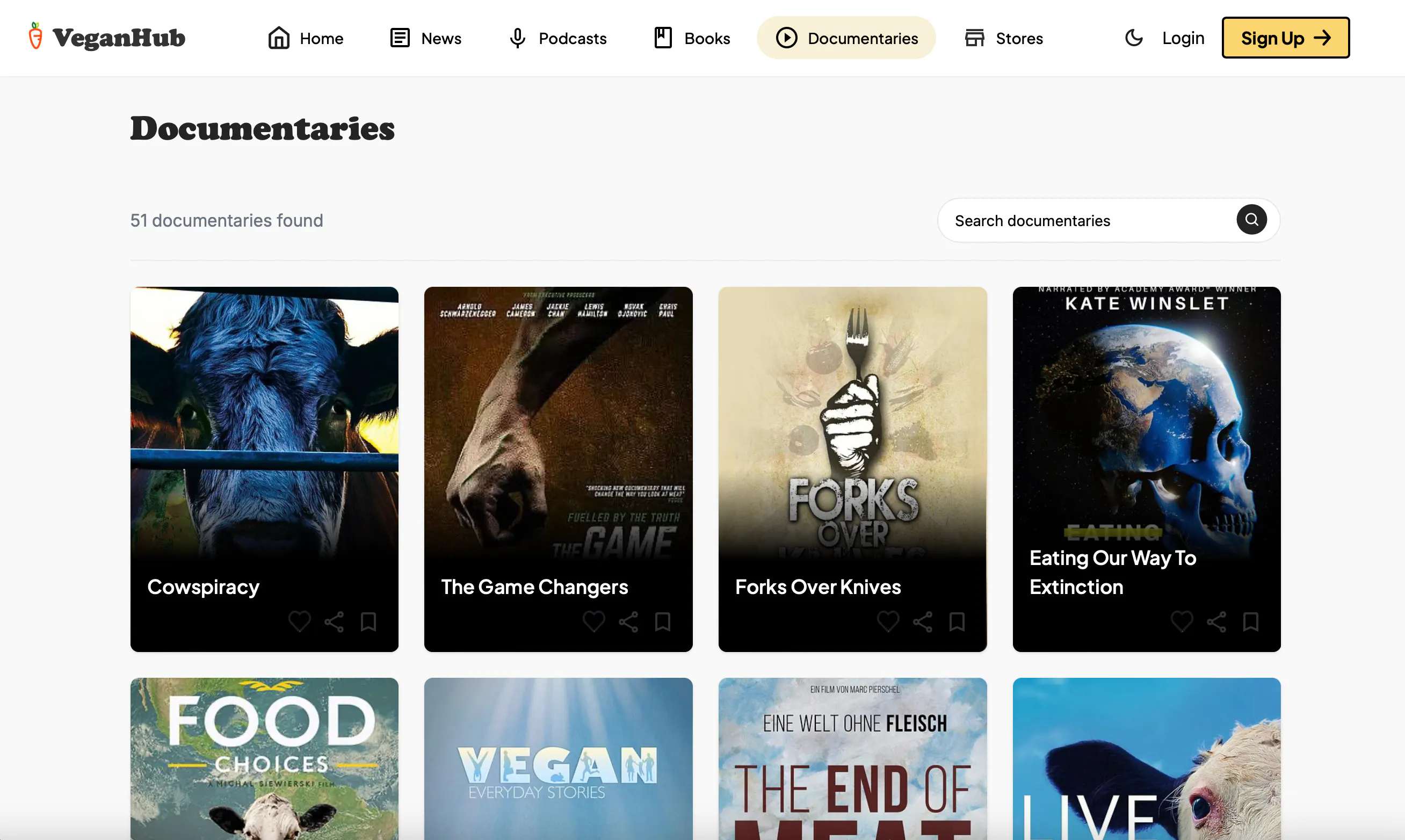Screen dimensions: 1405x840
Task: Like the Cowspiracy documentary
Action: click(x=299, y=621)
